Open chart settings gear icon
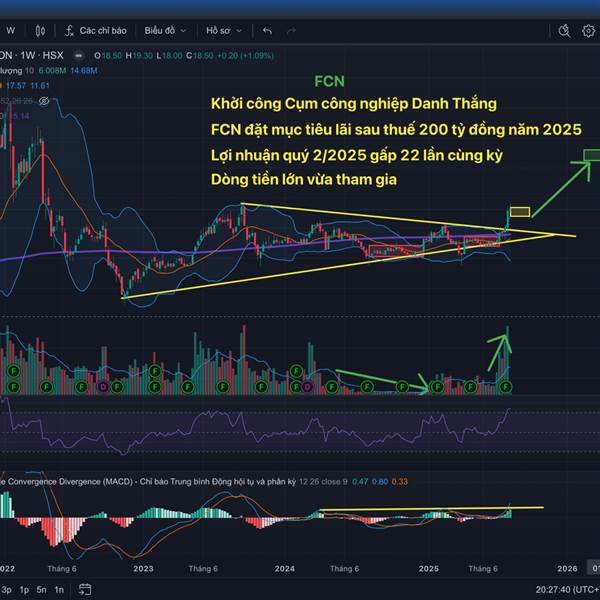600x600 pixels. (588, 31)
